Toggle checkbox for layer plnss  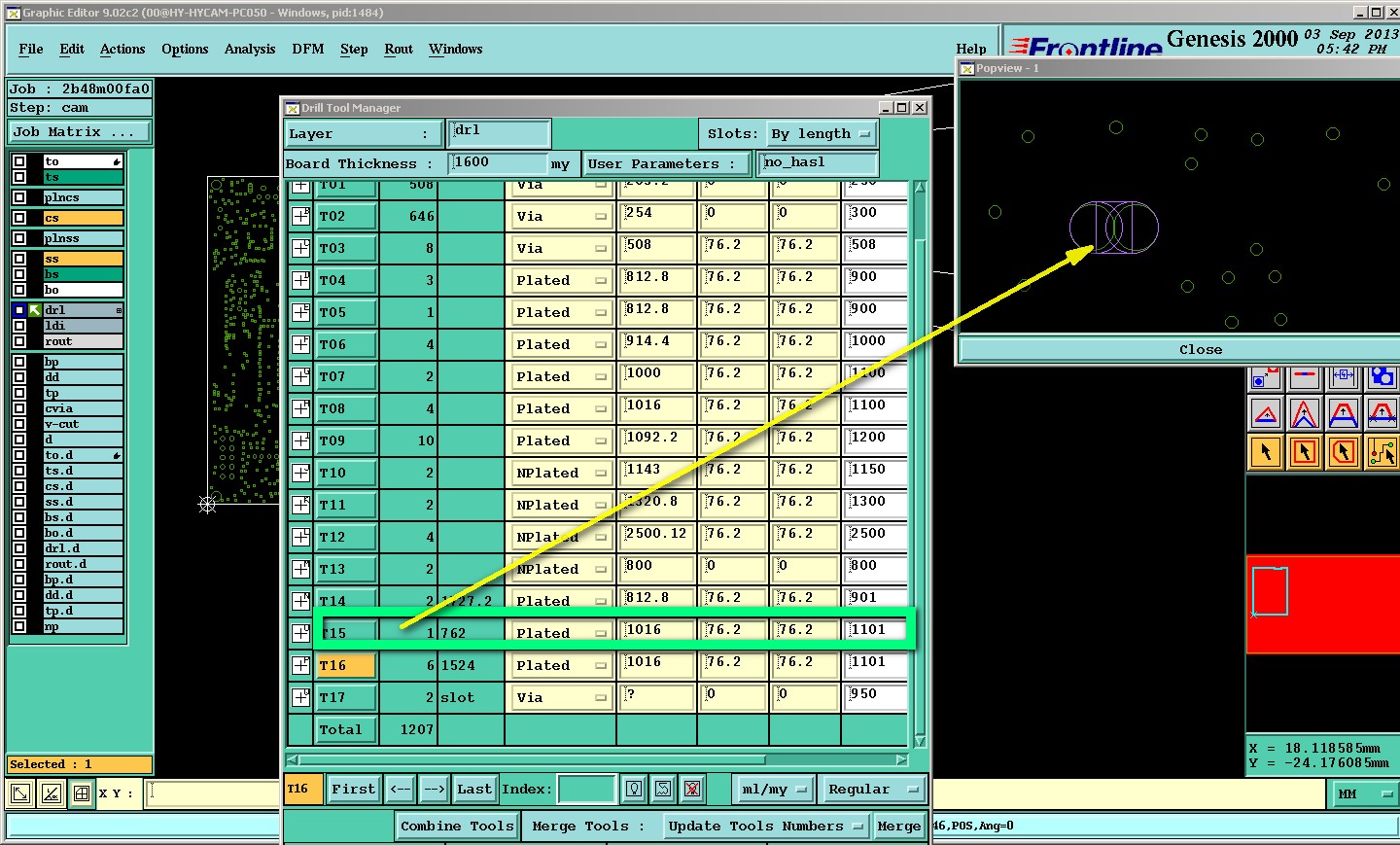(19, 238)
